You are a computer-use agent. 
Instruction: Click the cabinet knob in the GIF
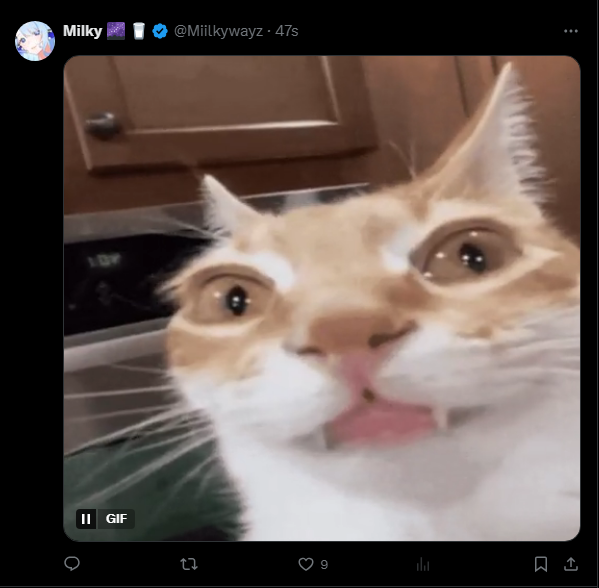coord(102,125)
